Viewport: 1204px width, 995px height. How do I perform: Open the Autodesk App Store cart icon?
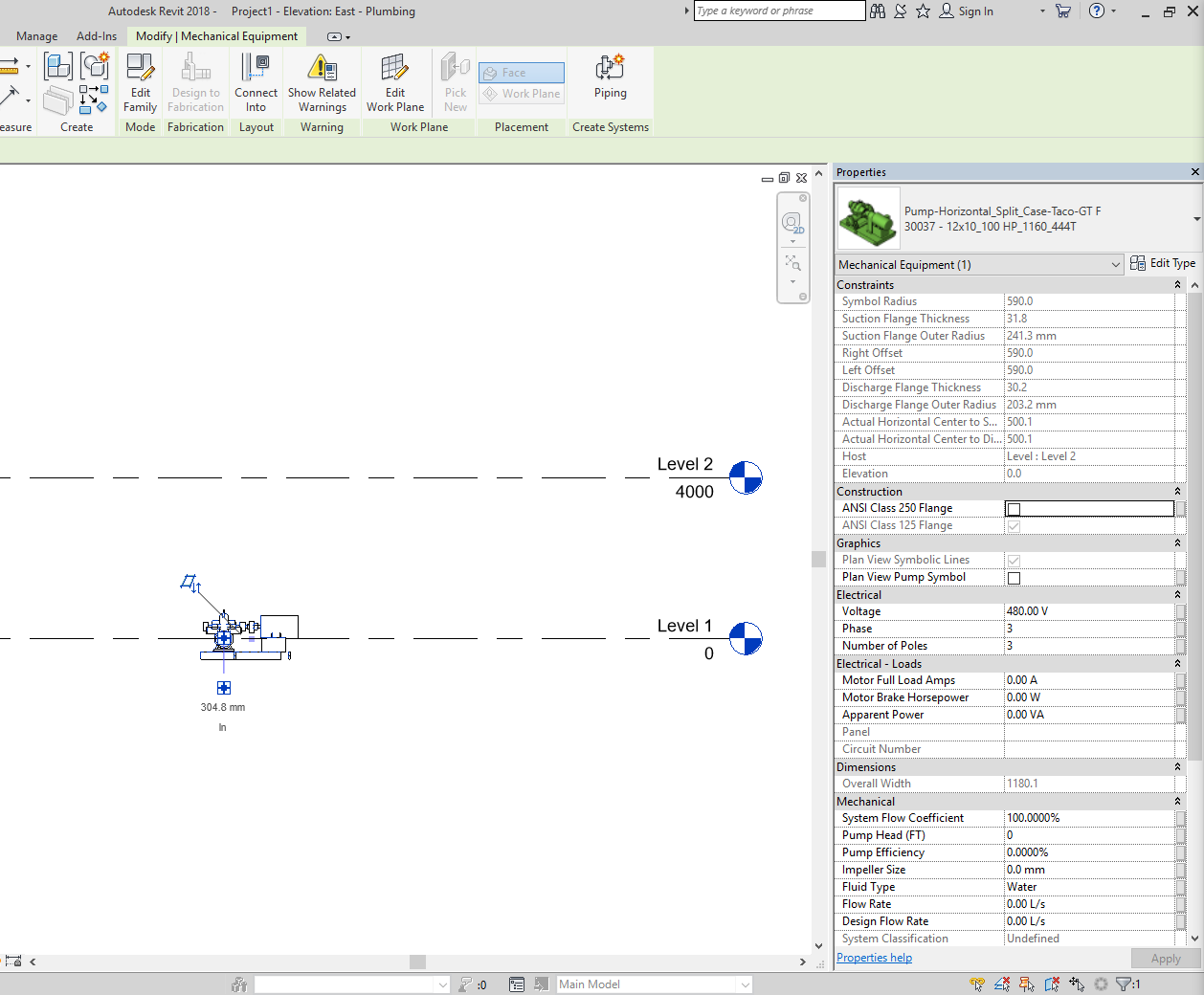tap(1063, 11)
